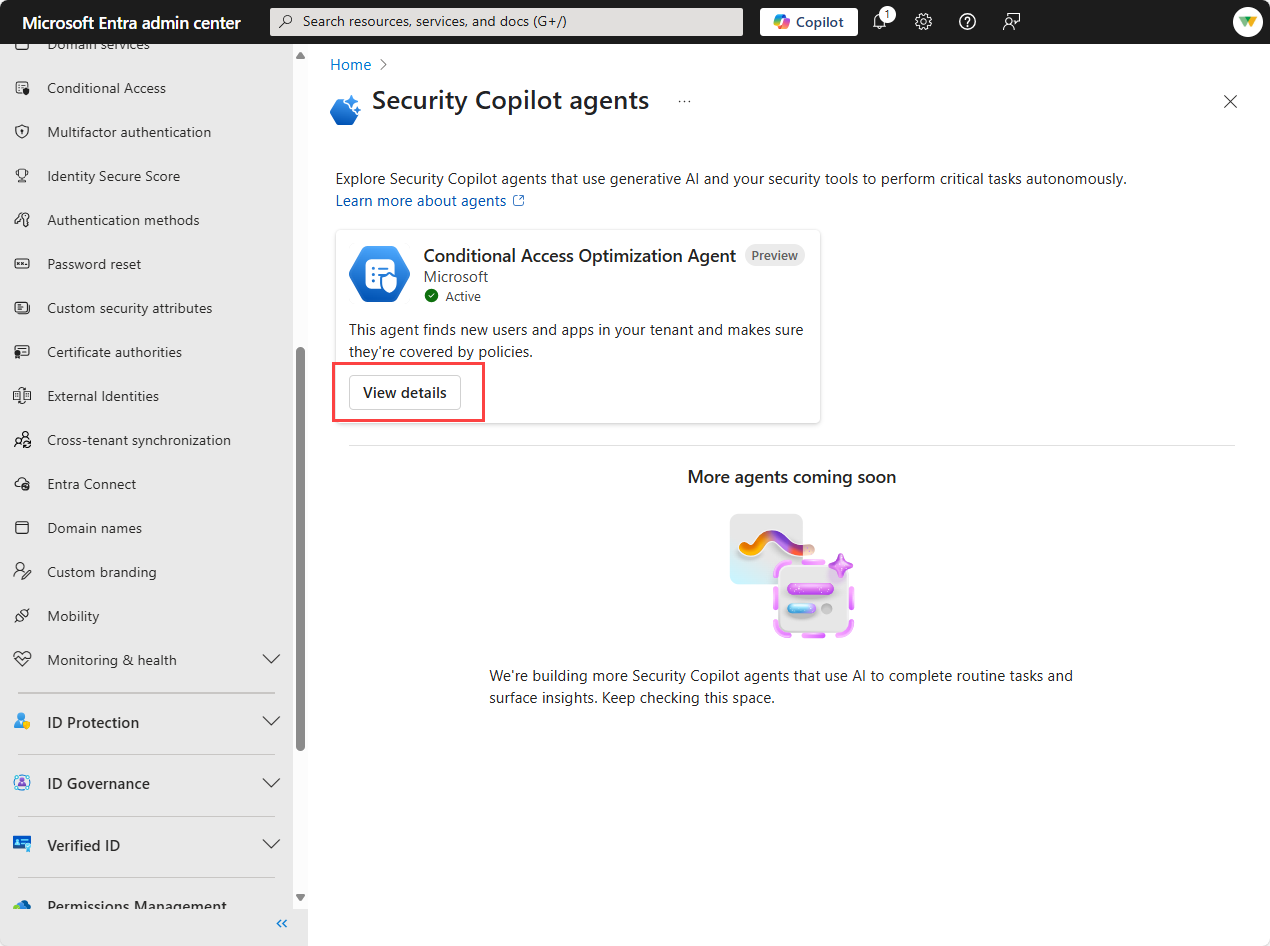Image resolution: width=1270 pixels, height=946 pixels.
Task: Open Multifactor authentication in the sidebar
Action: click(x=129, y=132)
